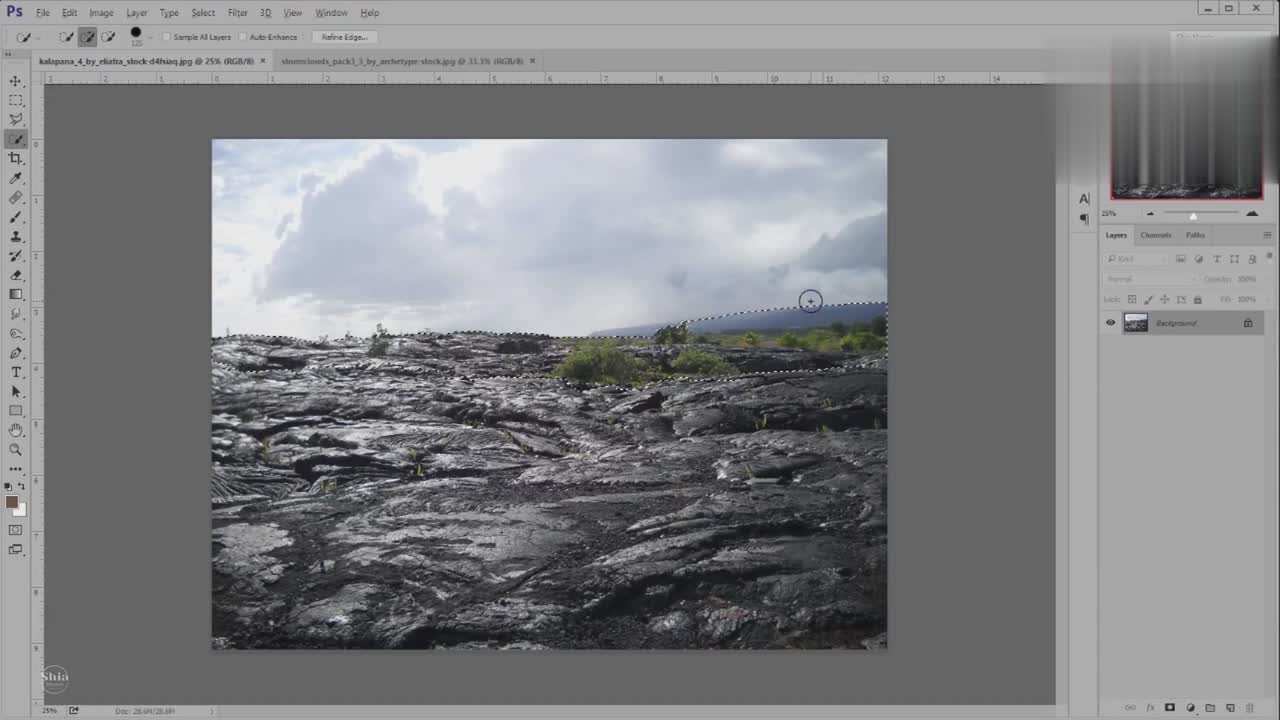Select the Move tool
Screen dimensions: 1280x720
[15, 81]
